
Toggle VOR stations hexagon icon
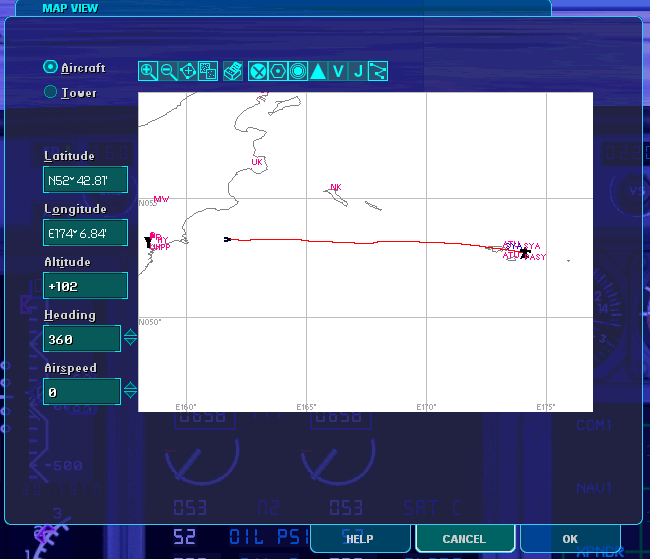(x=278, y=71)
